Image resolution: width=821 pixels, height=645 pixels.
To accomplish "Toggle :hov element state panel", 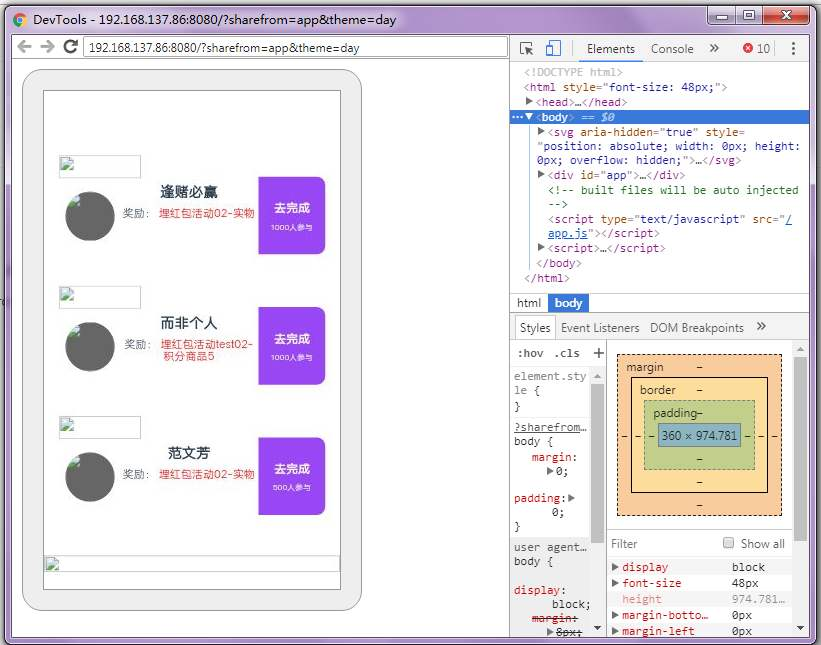I will click(530, 353).
